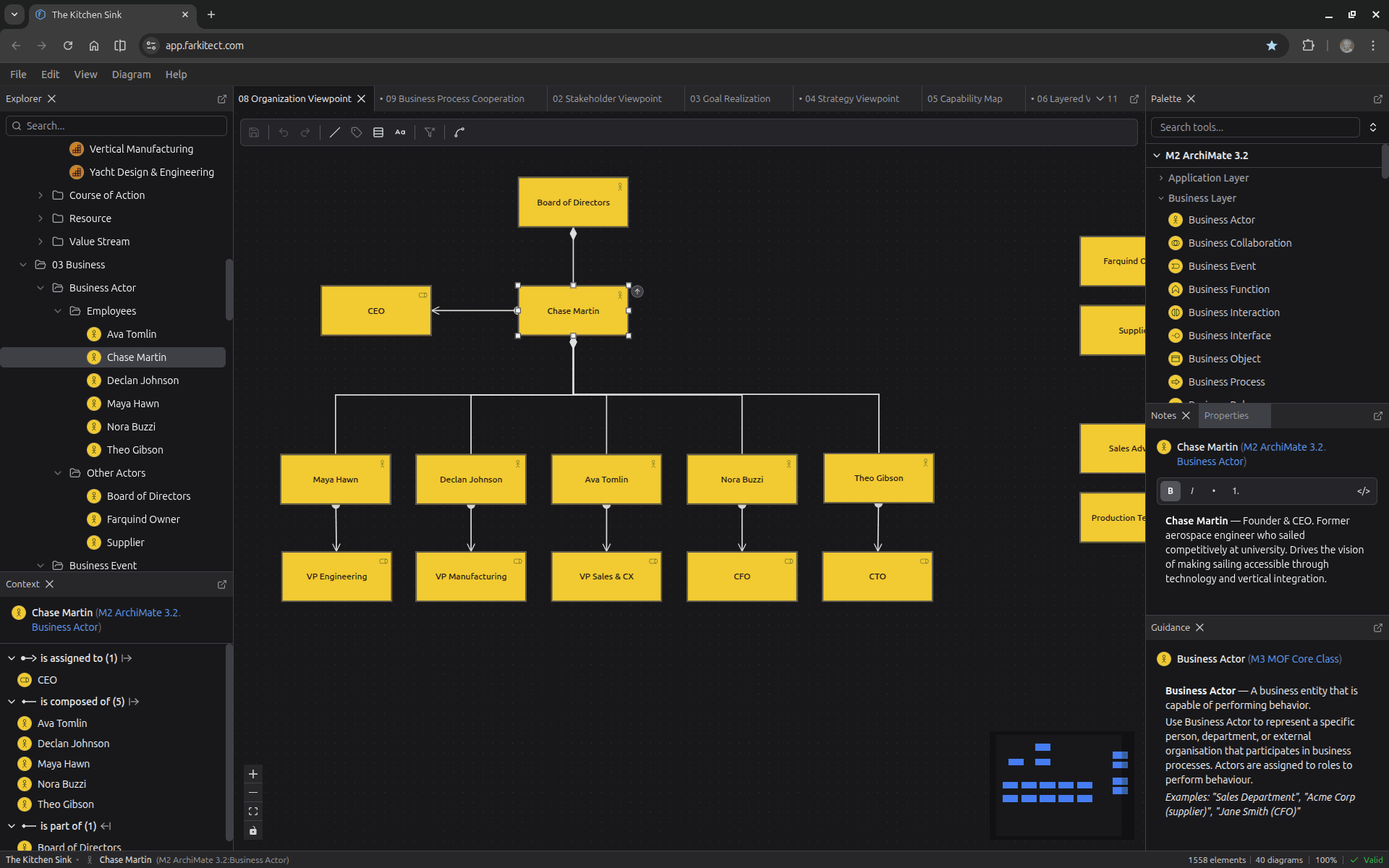This screenshot has height=868, width=1389.
Task: Click the undo arrow in diagram toolbar
Action: pos(284,132)
